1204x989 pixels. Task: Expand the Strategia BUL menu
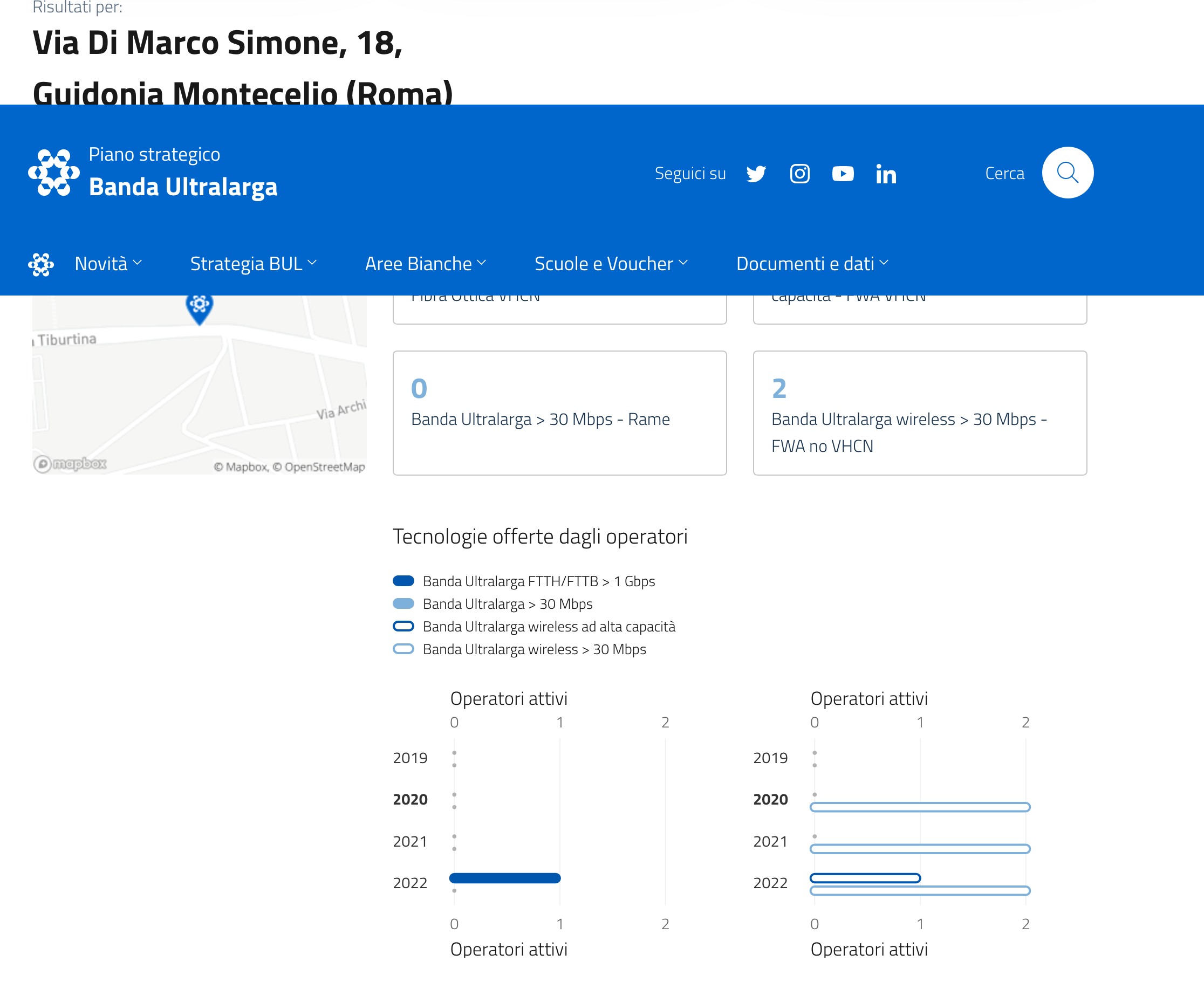click(x=254, y=264)
